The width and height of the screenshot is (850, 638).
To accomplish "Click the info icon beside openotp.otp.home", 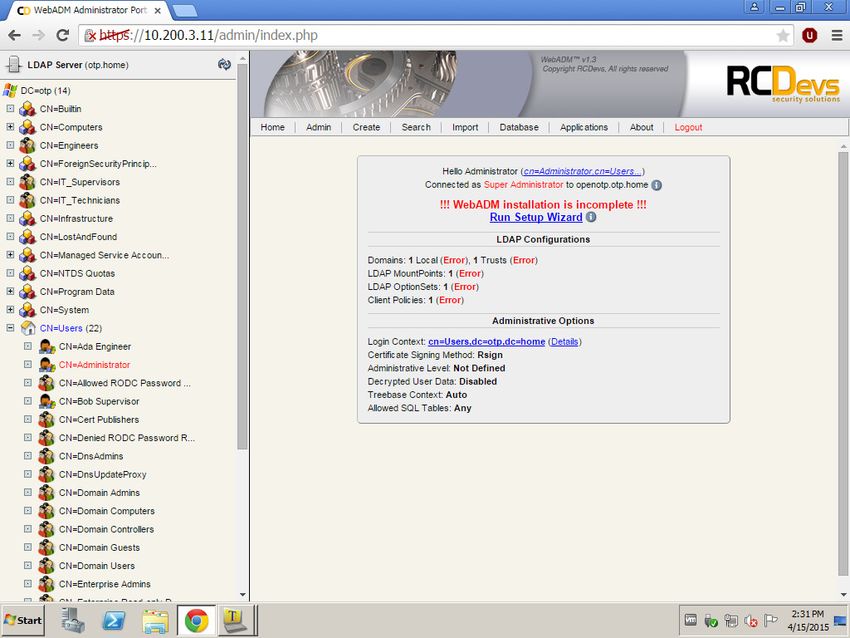I will coord(656,185).
